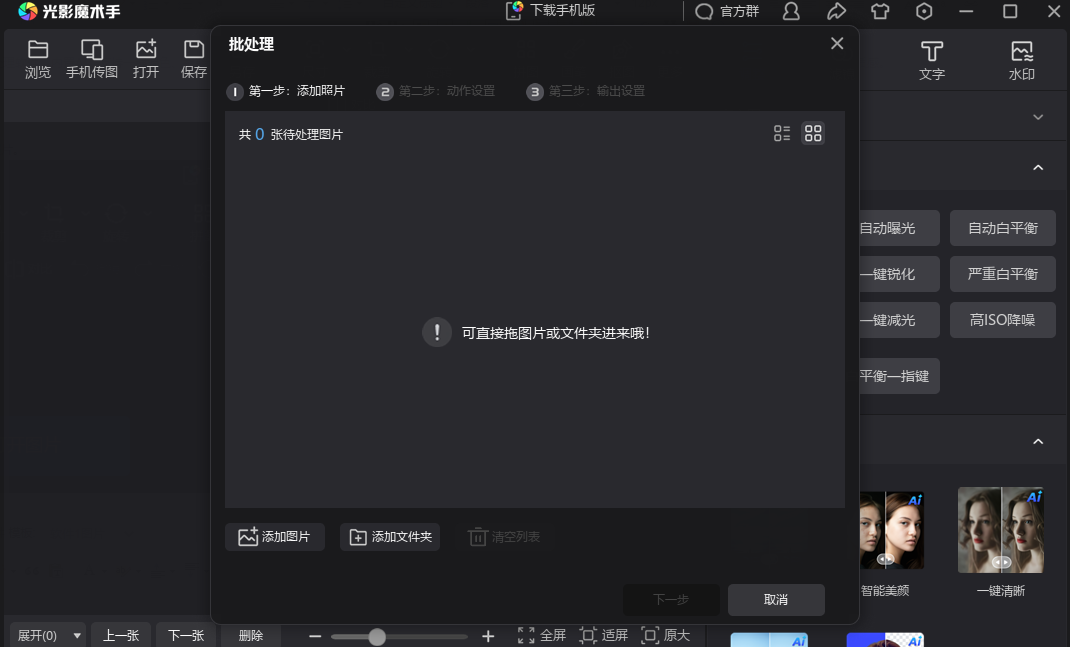The width and height of the screenshot is (1070, 647).
Task: Click the 一键锐化 sharpen button
Action: click(x=899, y=274)
